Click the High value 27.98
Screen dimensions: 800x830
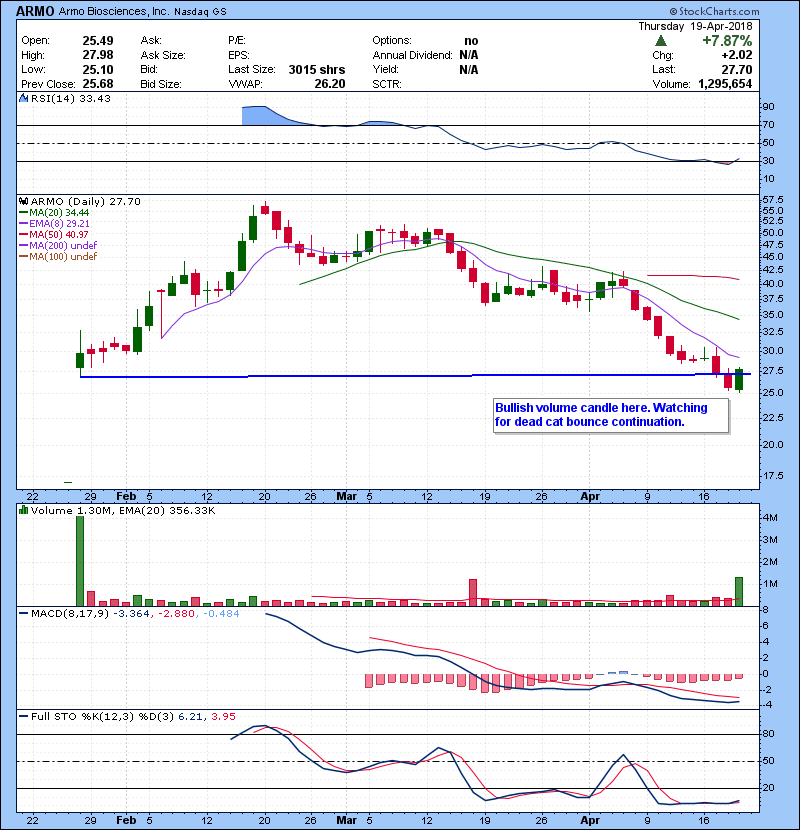pyautogui.click(x=97, y=55)
